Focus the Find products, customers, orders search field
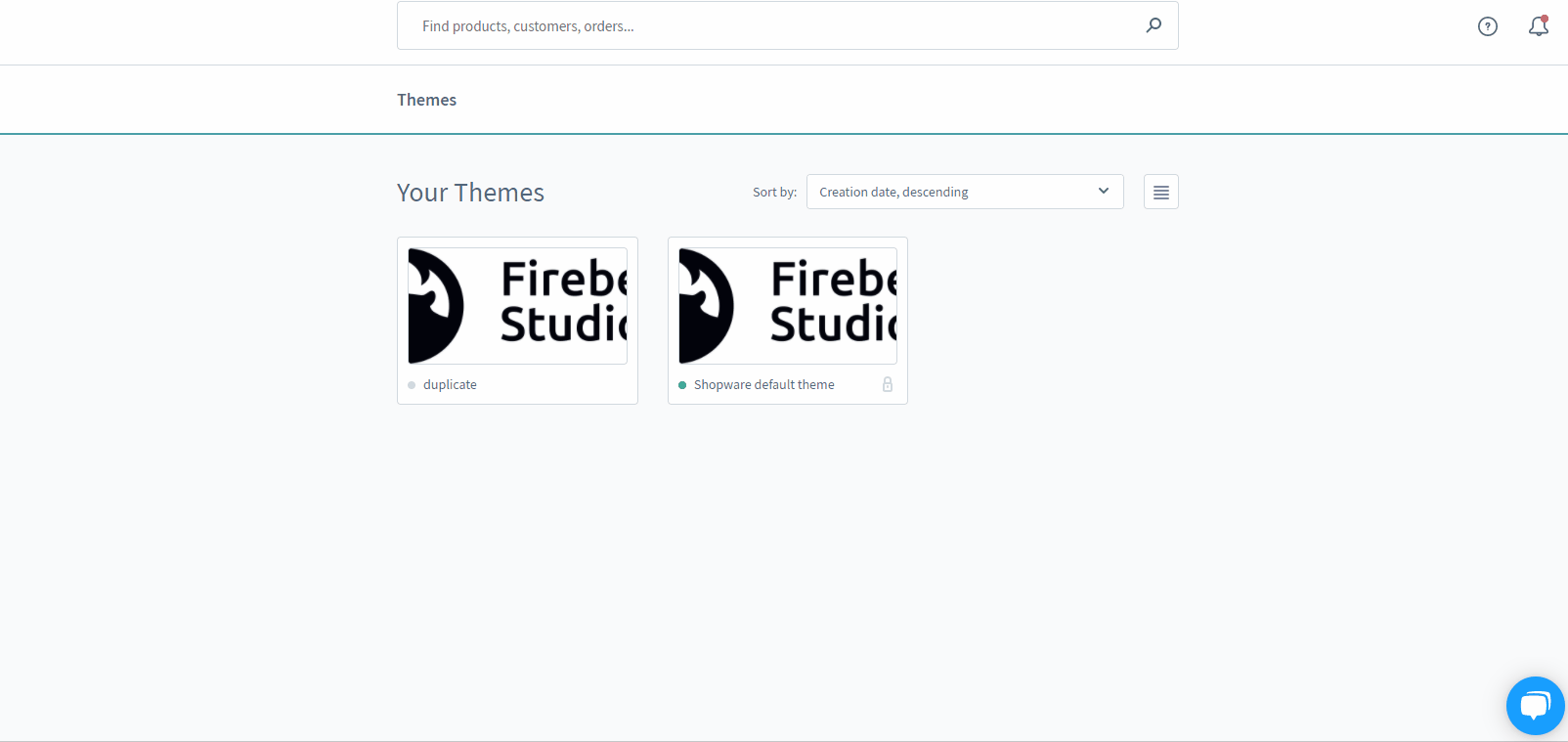 pos(787,25)
